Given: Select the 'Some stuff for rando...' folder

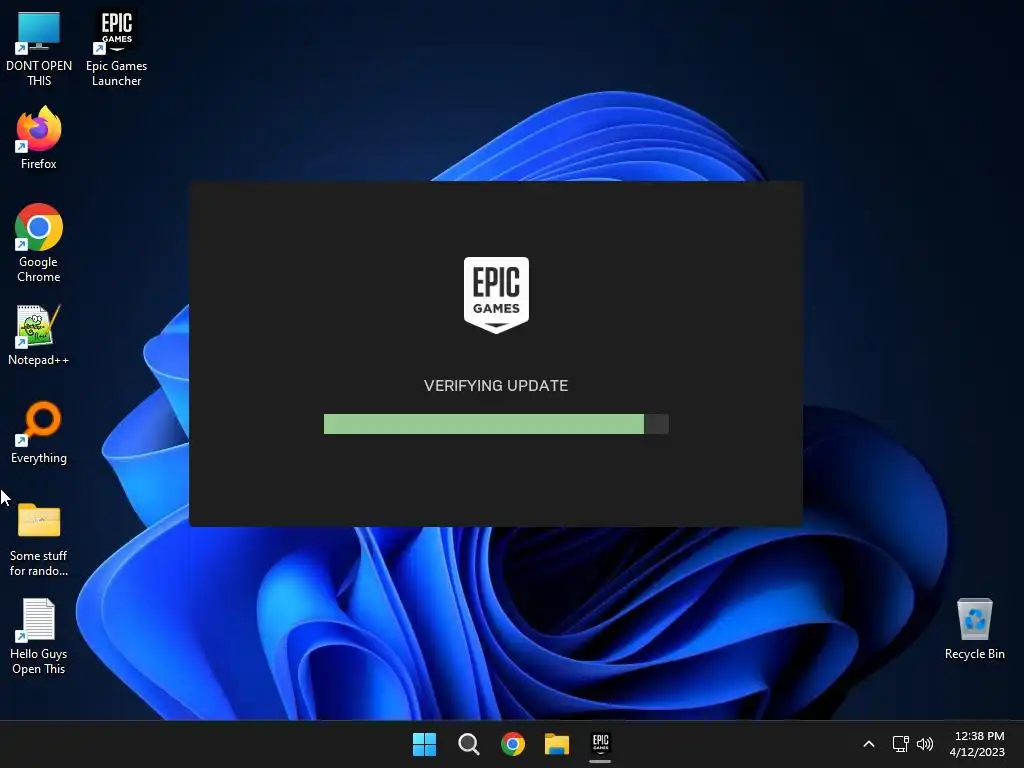Looking at the screenshot, I should (x=39, y=539).
